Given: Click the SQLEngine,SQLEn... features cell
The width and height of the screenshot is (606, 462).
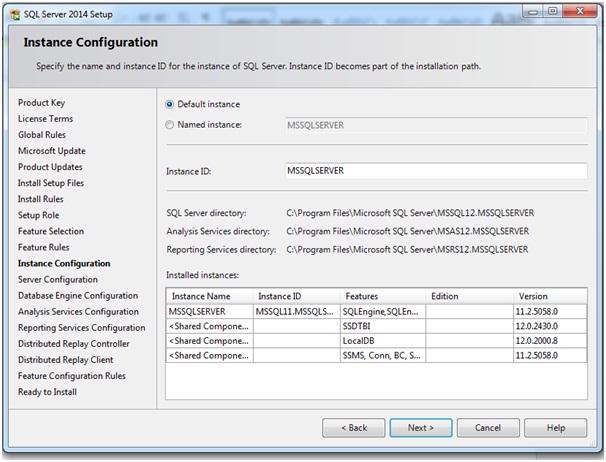Looking at the screenshot, I should coord(383,312).
